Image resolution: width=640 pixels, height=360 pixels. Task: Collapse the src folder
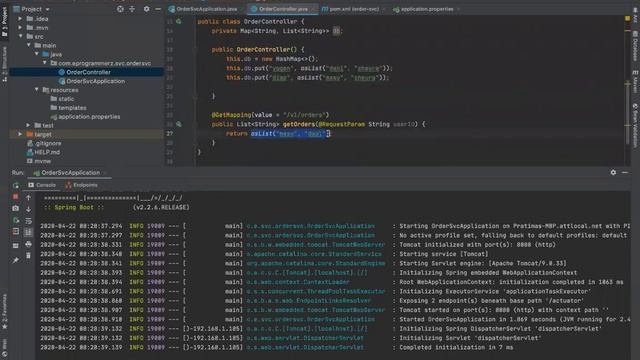point(20,36)
